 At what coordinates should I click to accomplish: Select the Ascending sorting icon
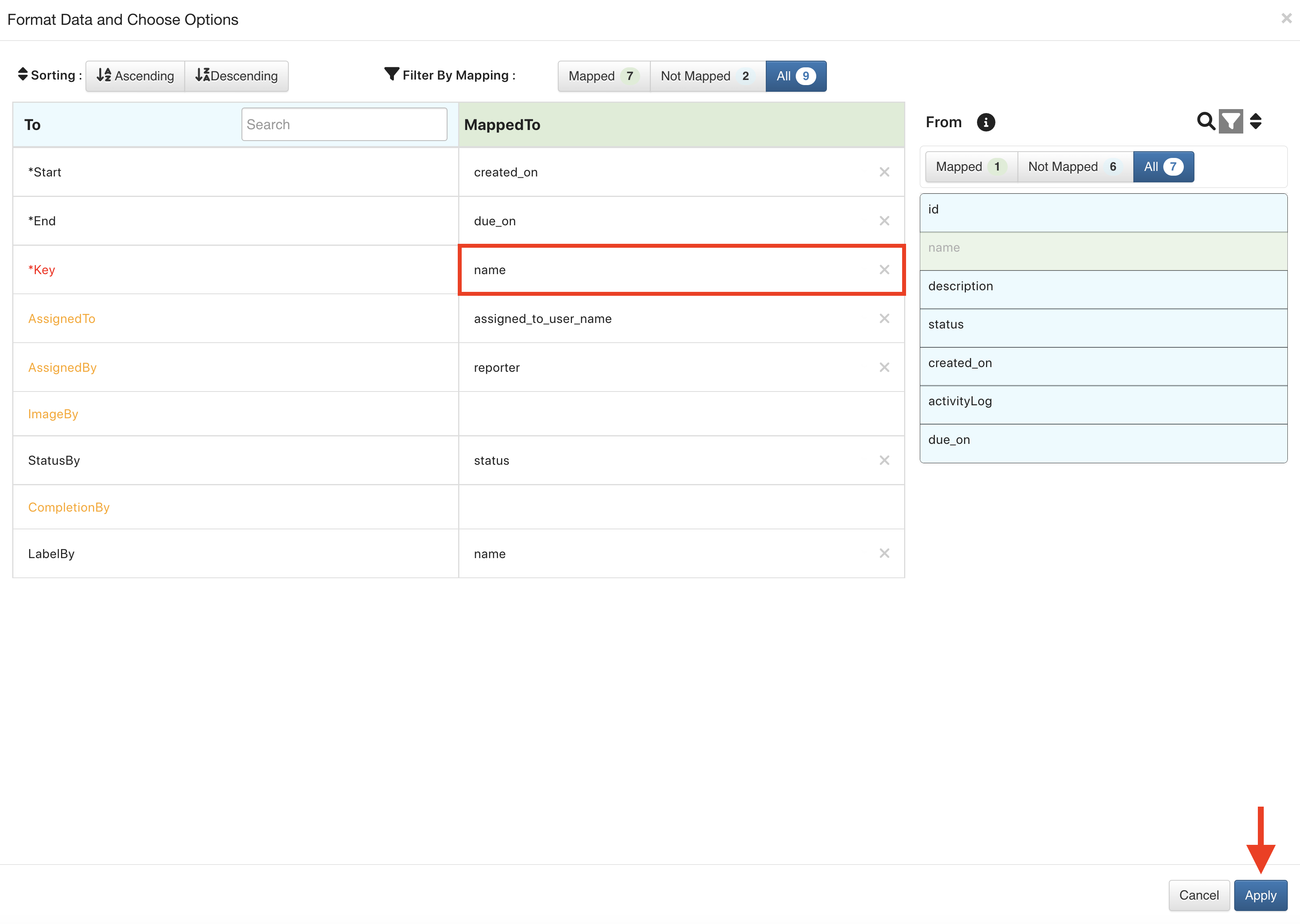[x=104, y=75]
